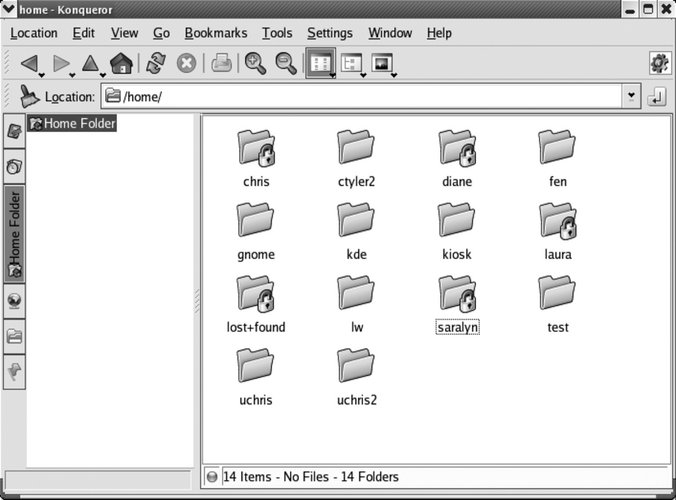Image resolution: width=676 pixels, height=500 pixels.
Task: Go back with the Back arrow
Action: pyautogui.click(x=28, y=63)
